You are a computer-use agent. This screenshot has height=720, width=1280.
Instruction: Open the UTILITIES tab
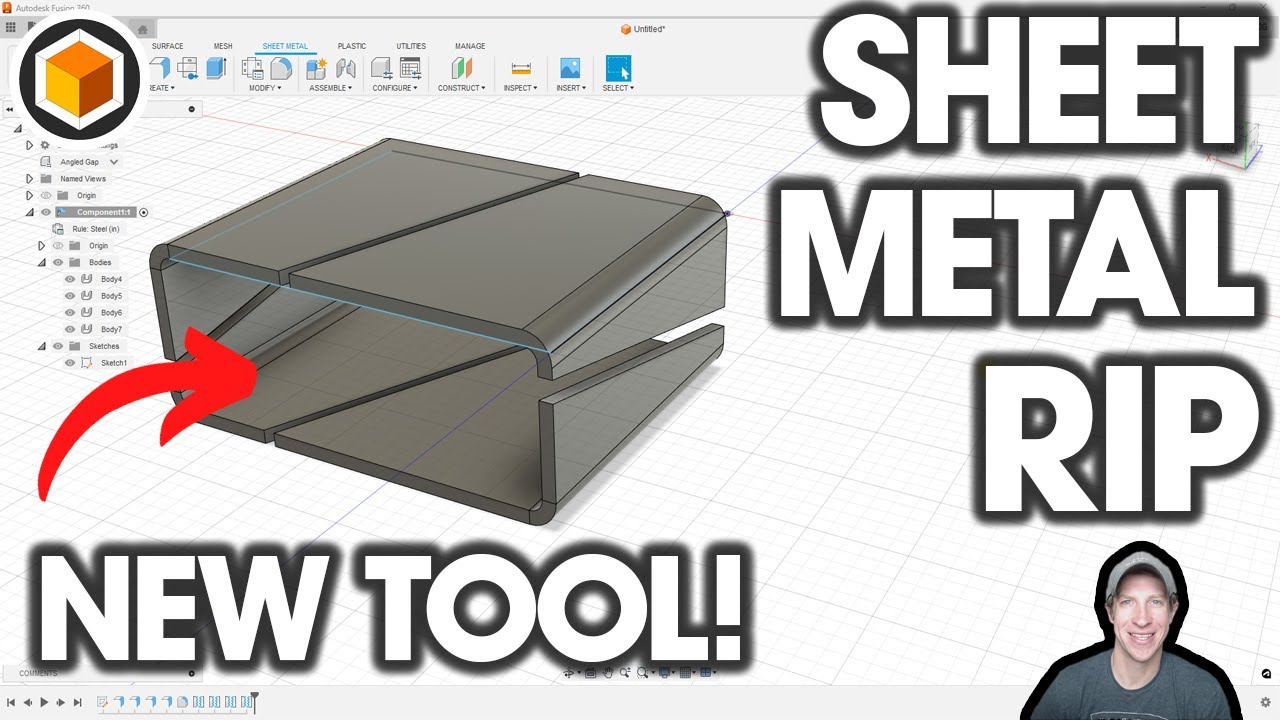411,46
